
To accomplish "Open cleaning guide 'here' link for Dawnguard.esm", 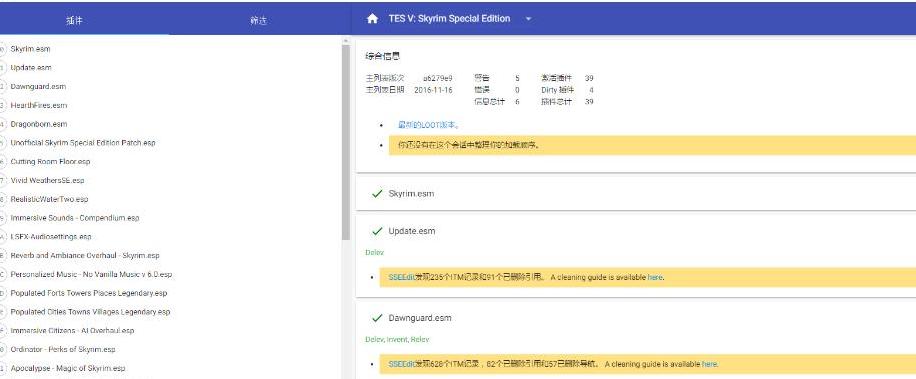I will (709, 364).
